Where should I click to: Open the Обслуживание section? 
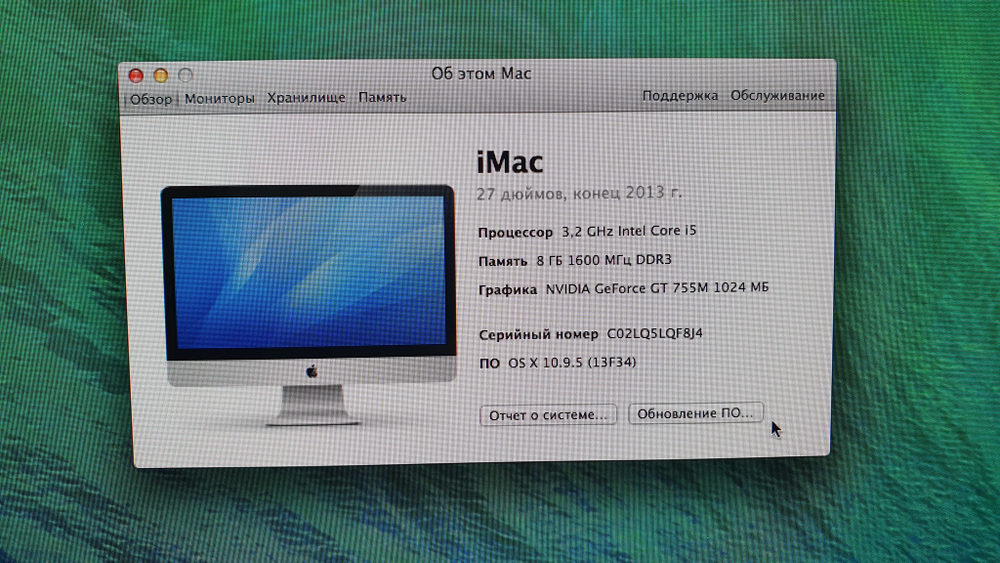click(777, 95)
